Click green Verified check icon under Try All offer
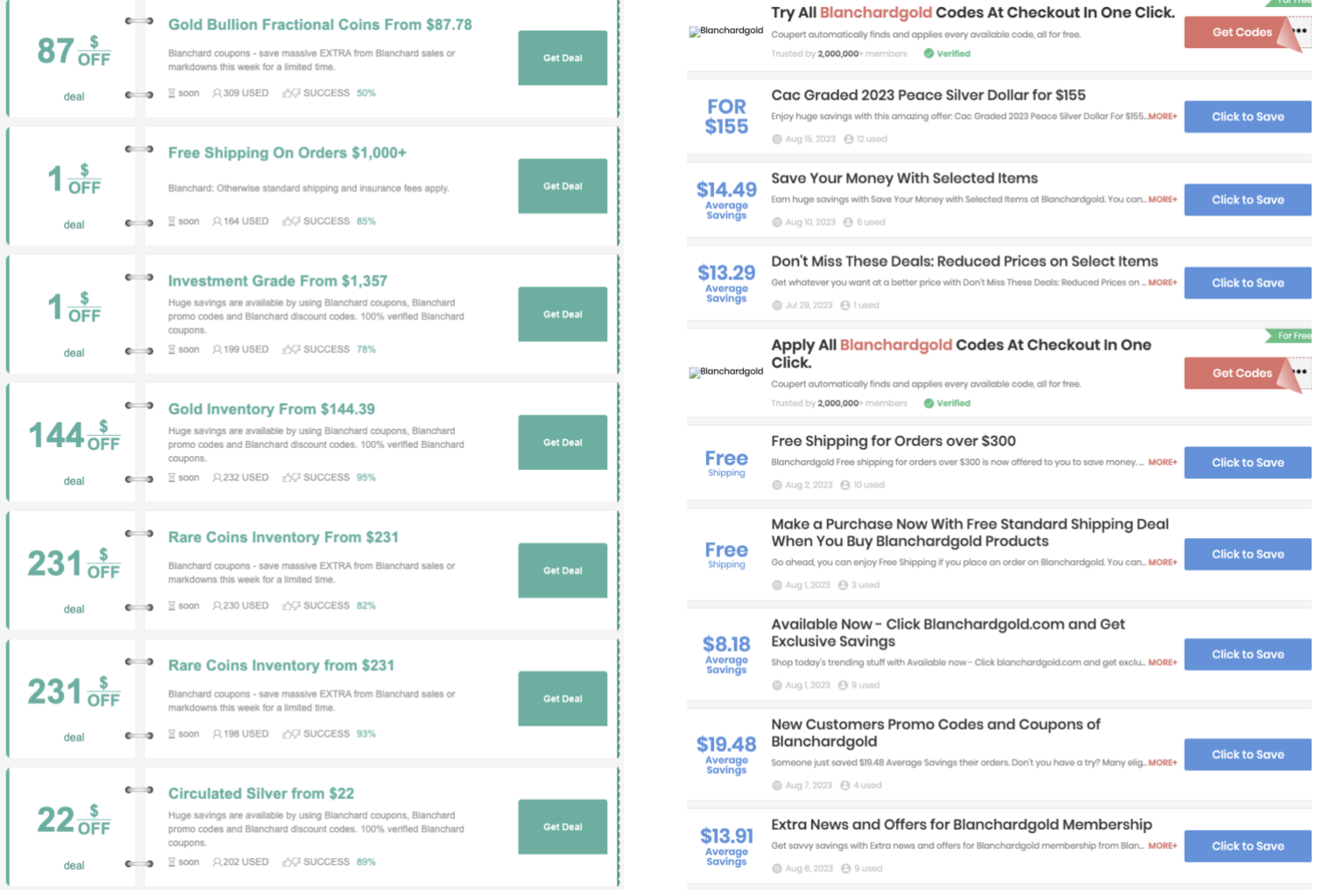This screenshot has height=896, width=1330. pos(928,53)
